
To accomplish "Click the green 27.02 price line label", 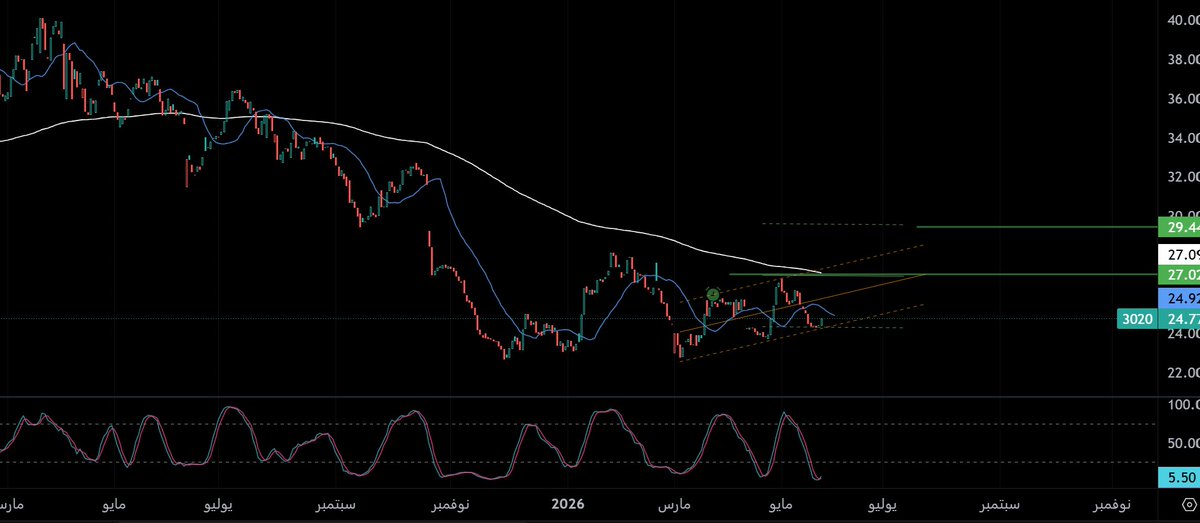I will point(1178,274).
